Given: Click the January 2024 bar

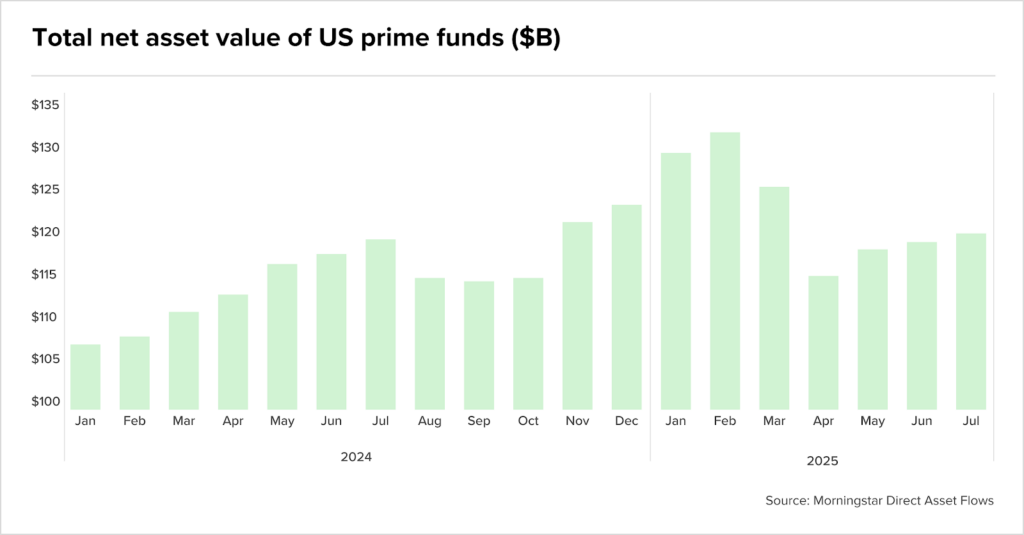Looking at the screenshot, I should [x=86, y=377].
